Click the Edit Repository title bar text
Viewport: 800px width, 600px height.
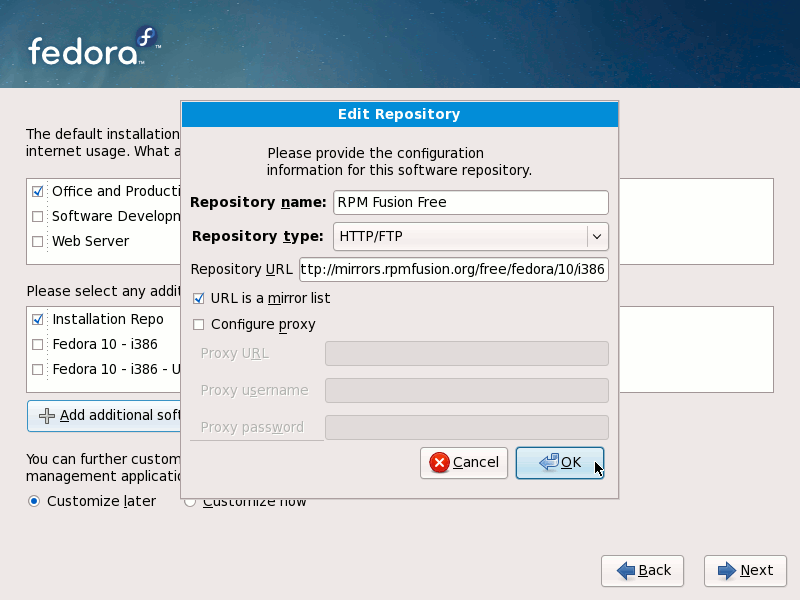(399, 114)
